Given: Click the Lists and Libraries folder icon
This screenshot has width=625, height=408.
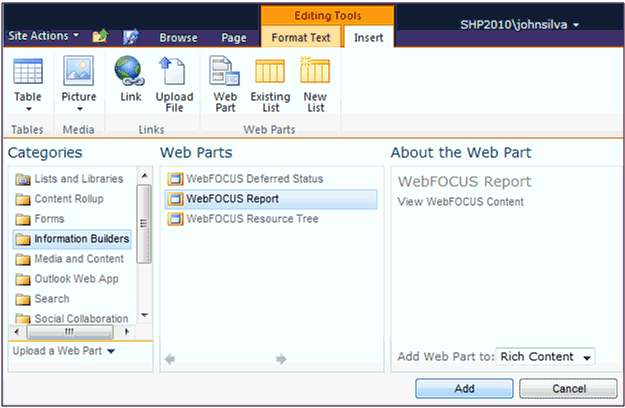Looking at the screenshot, I should (23, 179).
